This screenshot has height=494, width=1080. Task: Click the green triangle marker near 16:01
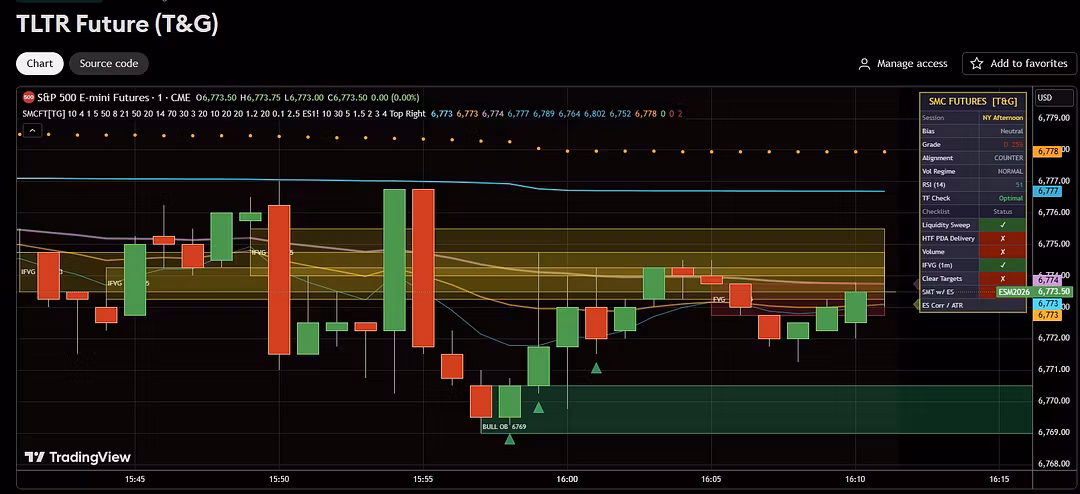click(x=596, y=369)
